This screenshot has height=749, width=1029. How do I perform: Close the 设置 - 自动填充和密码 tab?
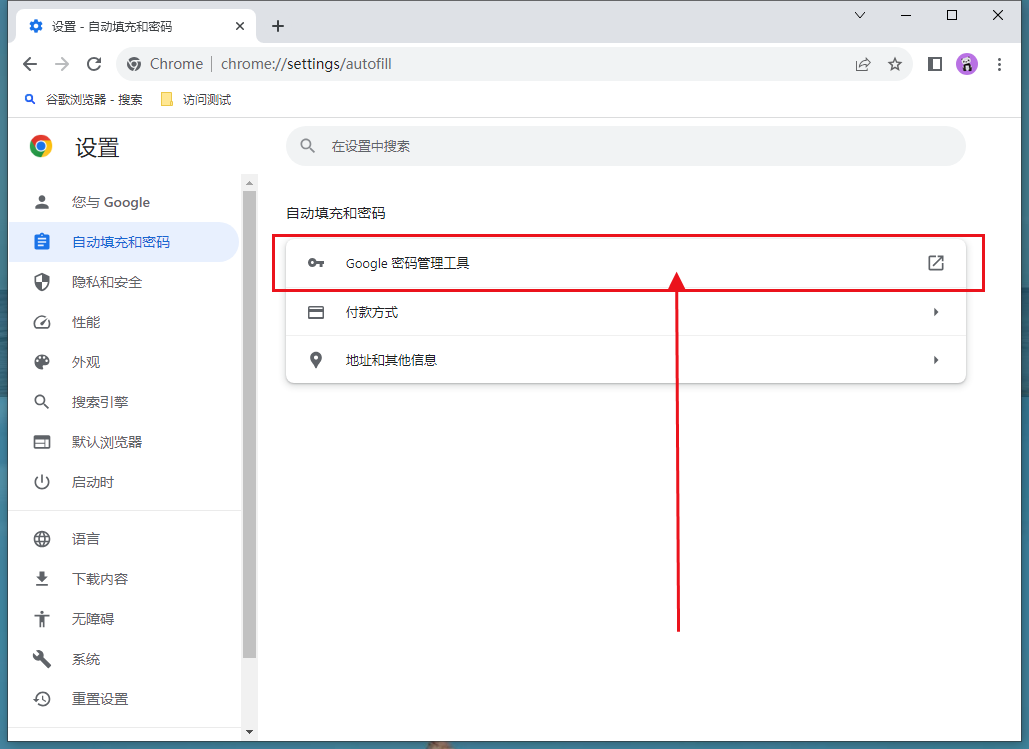[240, 26]
